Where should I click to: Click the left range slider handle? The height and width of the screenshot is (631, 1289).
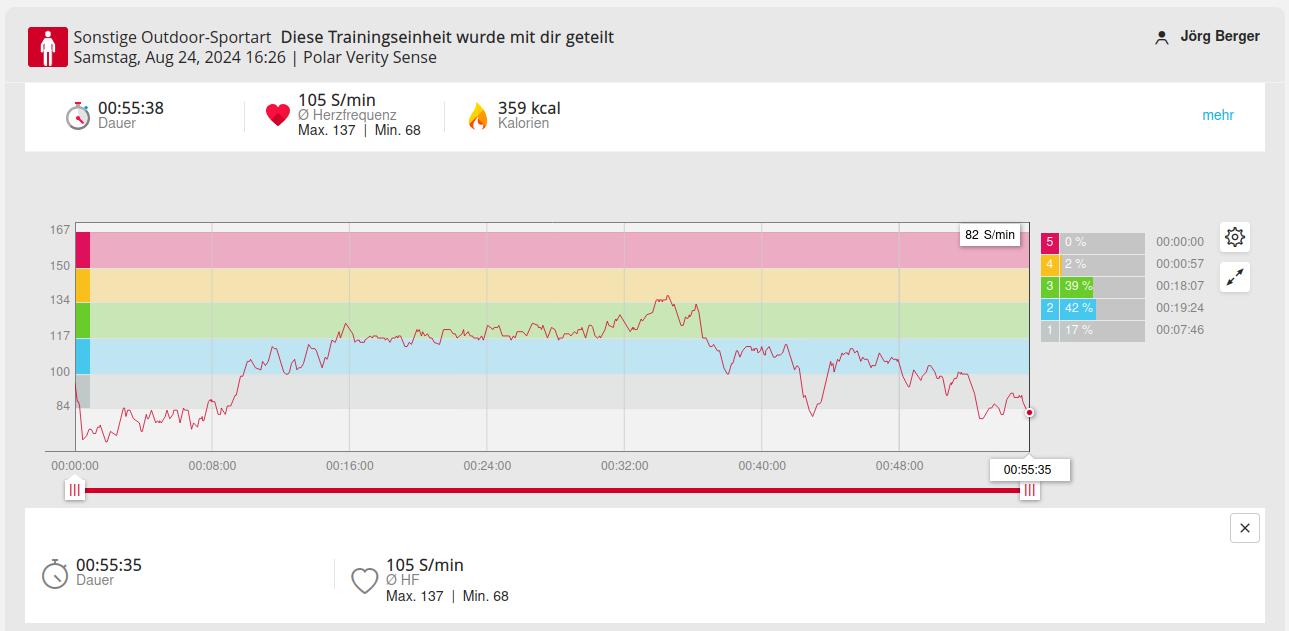coord(74,490)
